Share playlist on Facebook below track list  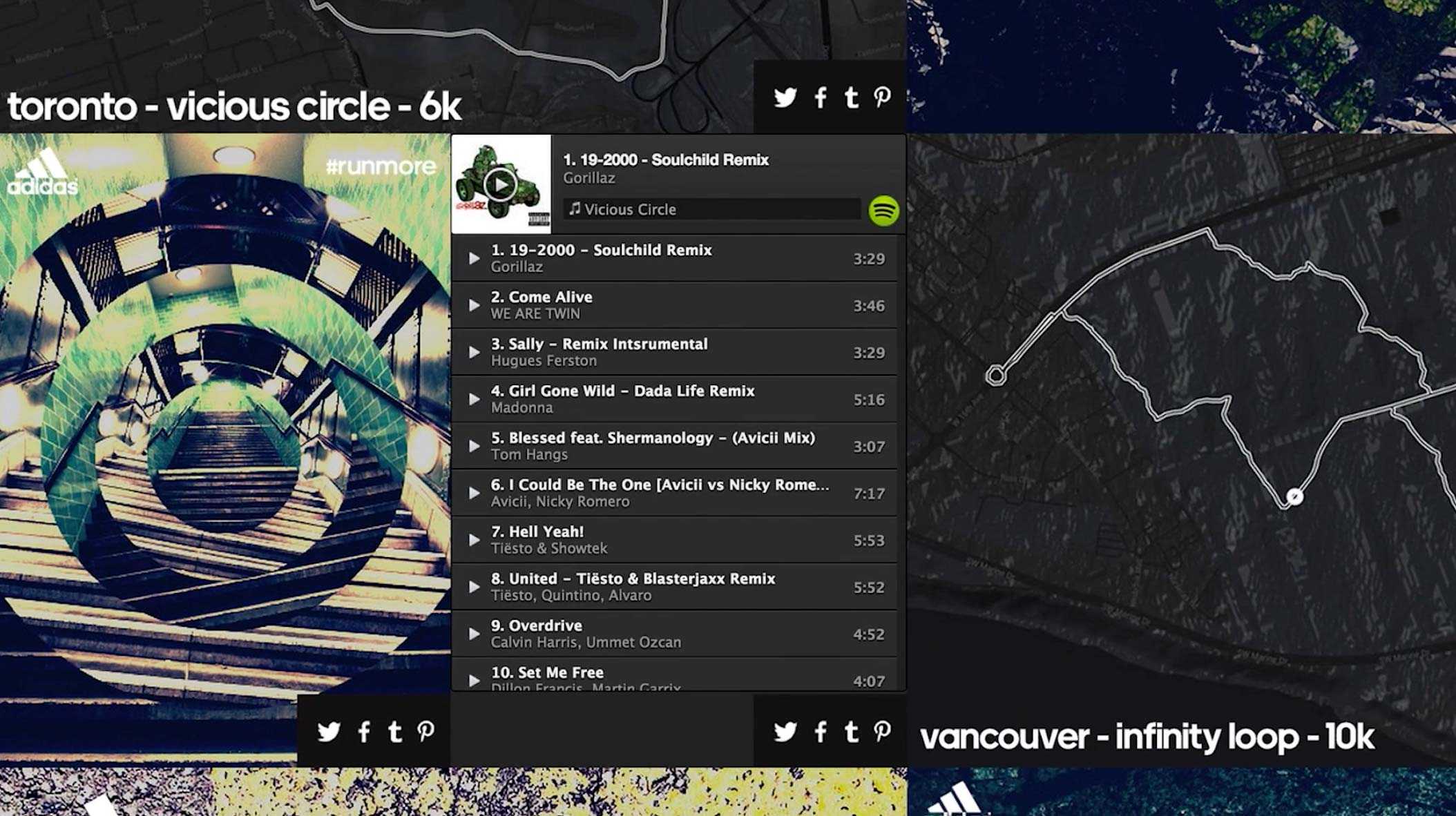(821, 731)
